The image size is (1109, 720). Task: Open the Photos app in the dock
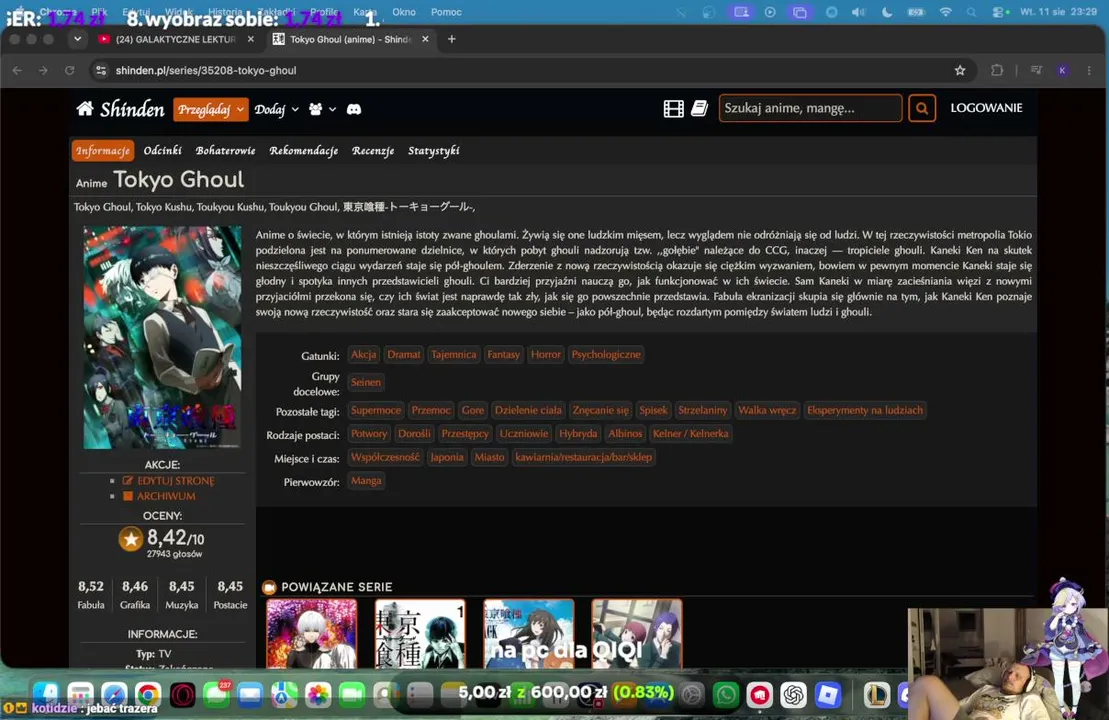(x=318, y=695)
